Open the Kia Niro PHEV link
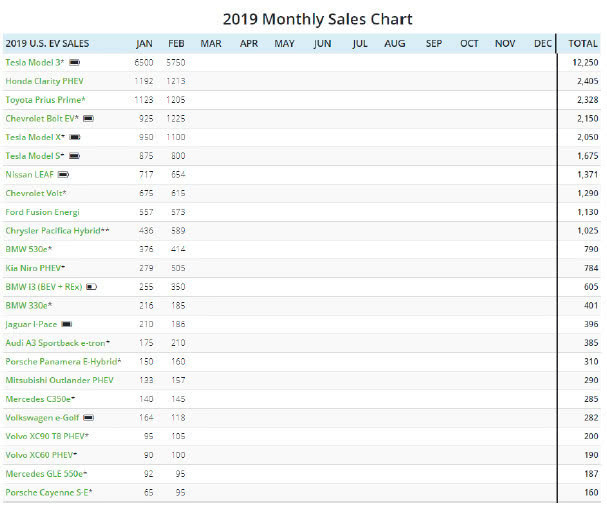The height and width of the screenshot is (514, 607). tap(35, 268)
